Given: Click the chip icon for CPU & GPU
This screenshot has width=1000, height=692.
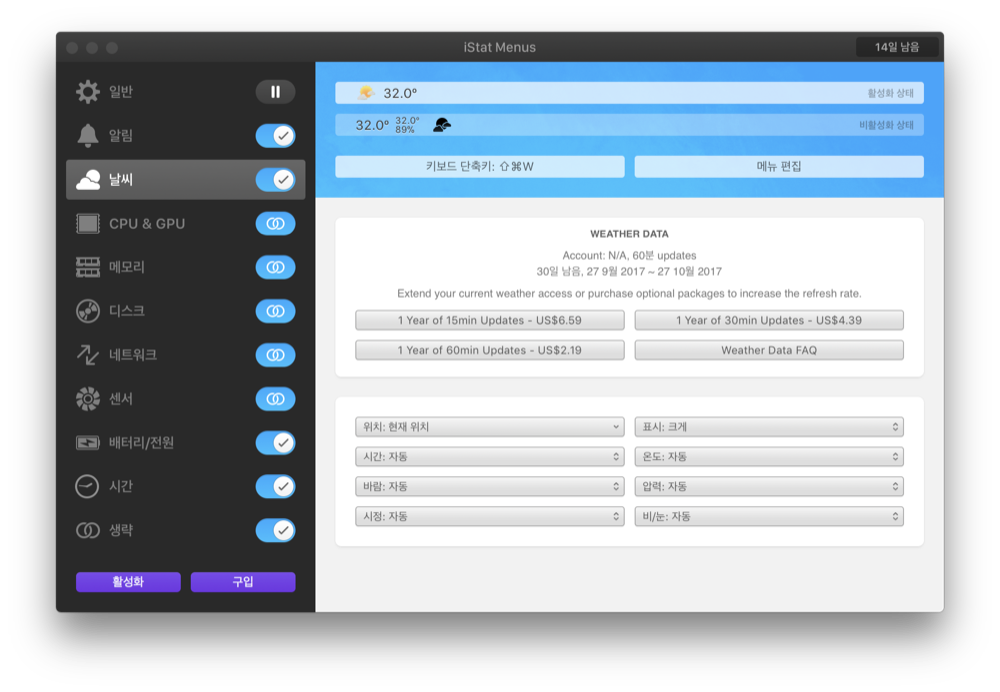Looking at the screenshot, I should (88, 224).
